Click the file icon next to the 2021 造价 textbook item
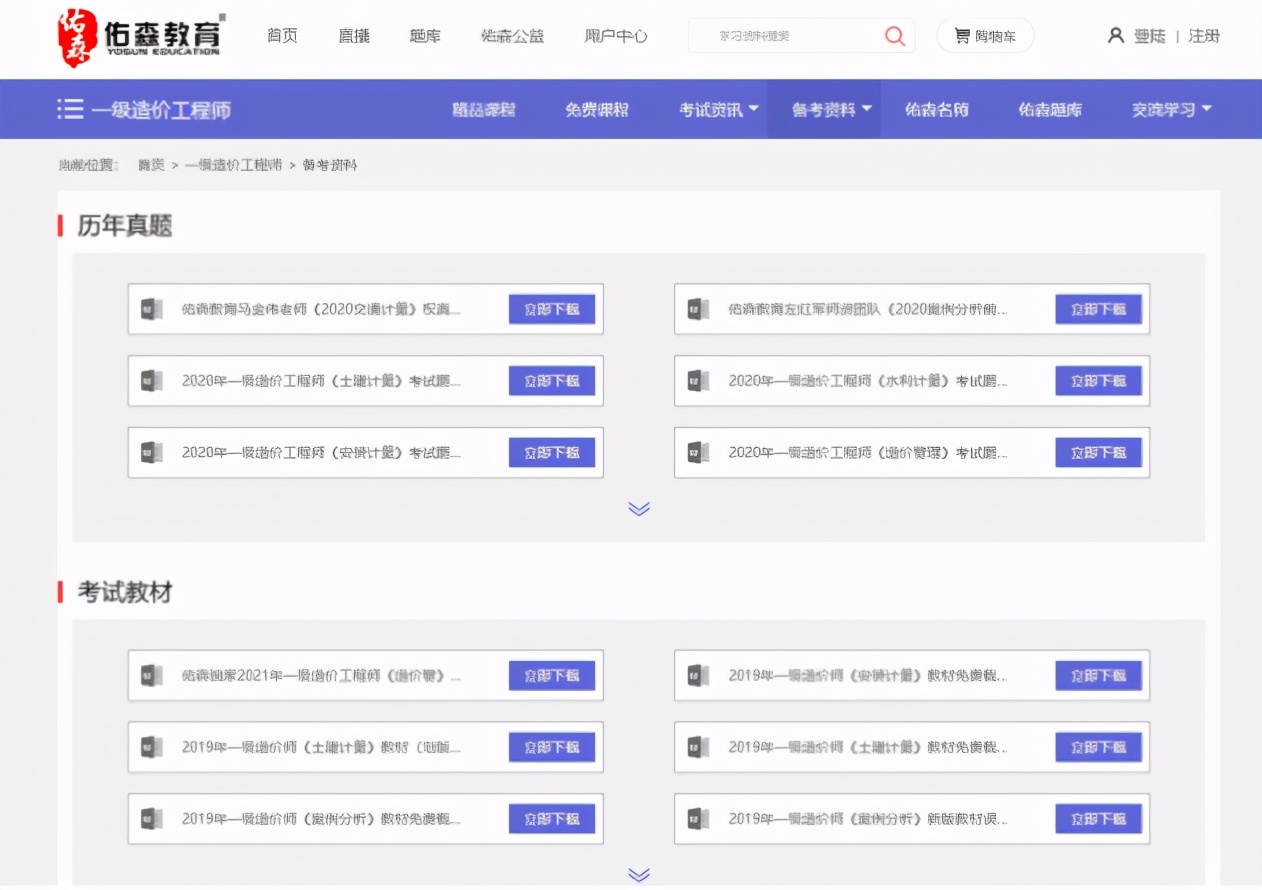Viewport: 1262px width, 890px height. click(x=153, y=675)
